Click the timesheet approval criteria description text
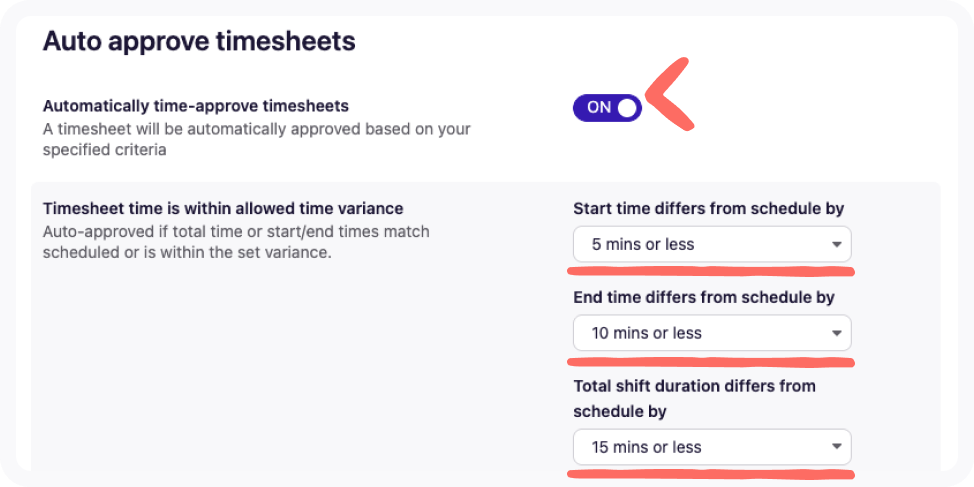Viewport: 974px width, 487px height. click(256, 139)
